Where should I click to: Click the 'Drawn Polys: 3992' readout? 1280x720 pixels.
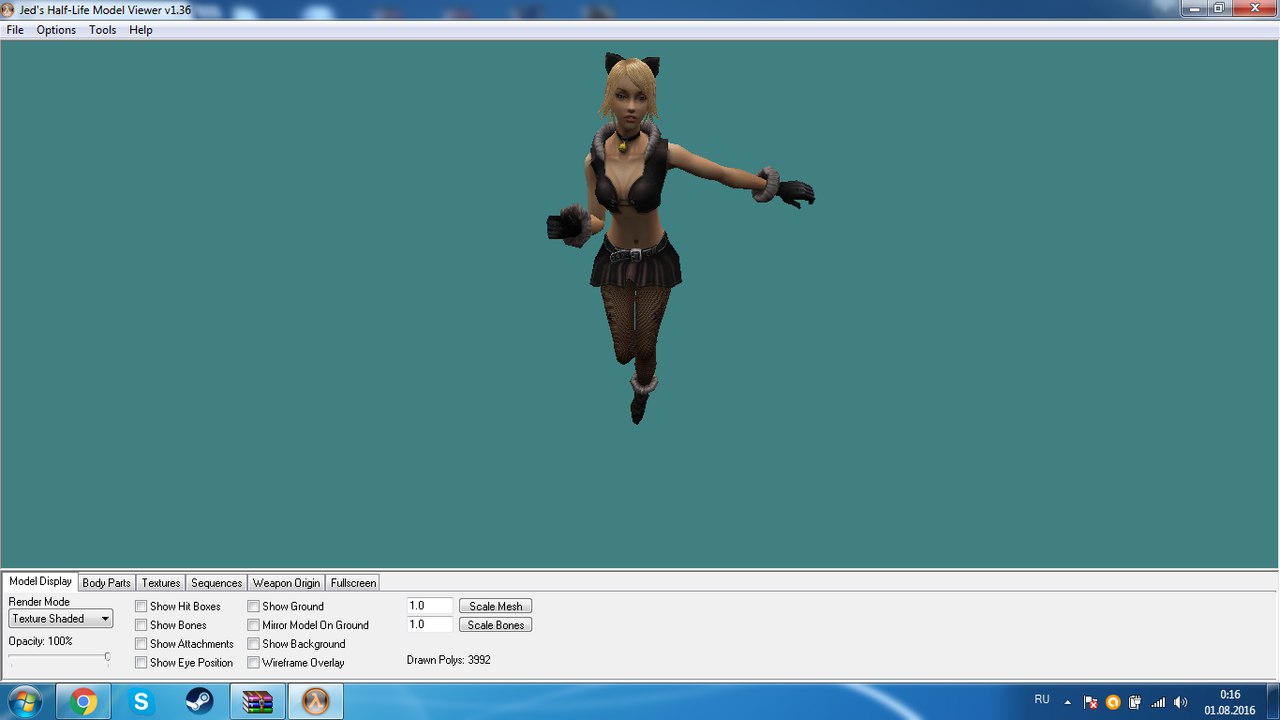coord(449,660)
